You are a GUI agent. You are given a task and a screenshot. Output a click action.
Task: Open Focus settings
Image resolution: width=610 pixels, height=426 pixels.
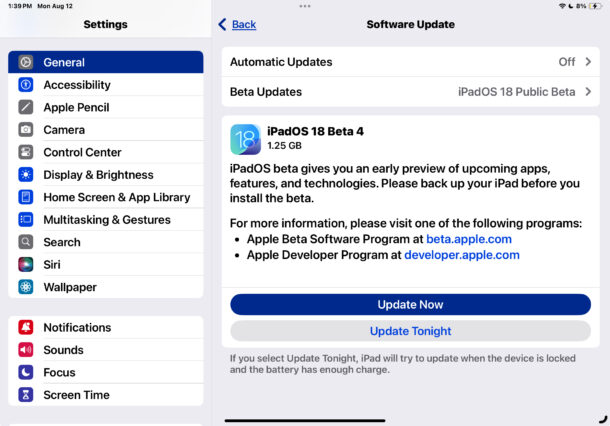click(106, 372)
